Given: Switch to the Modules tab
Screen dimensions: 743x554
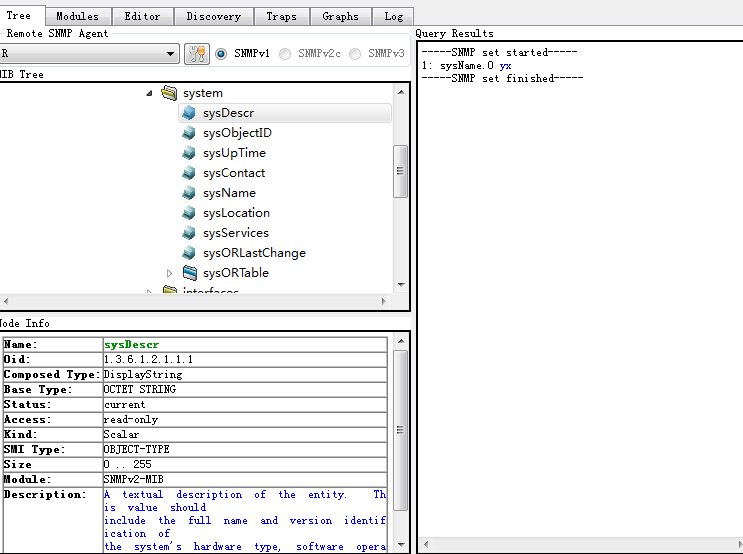Looking at the screenshot, I should click(77, 16).
